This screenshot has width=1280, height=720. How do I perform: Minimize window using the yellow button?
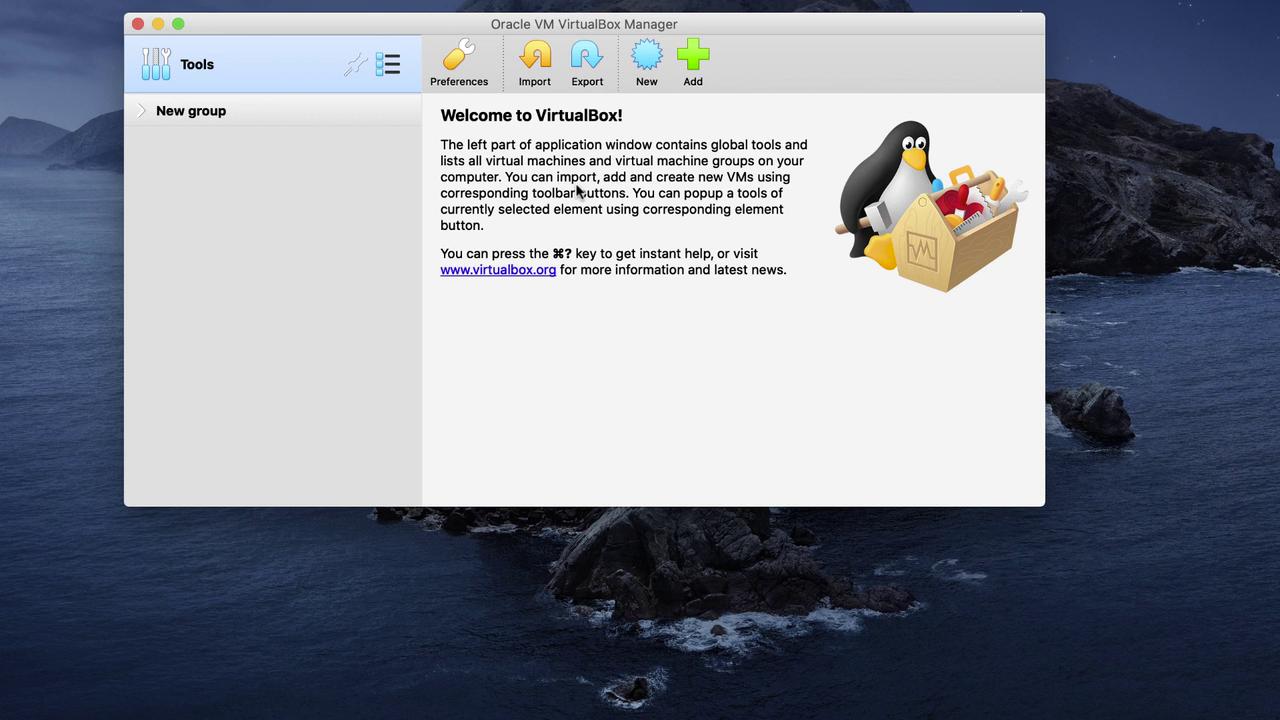[158, 24]
